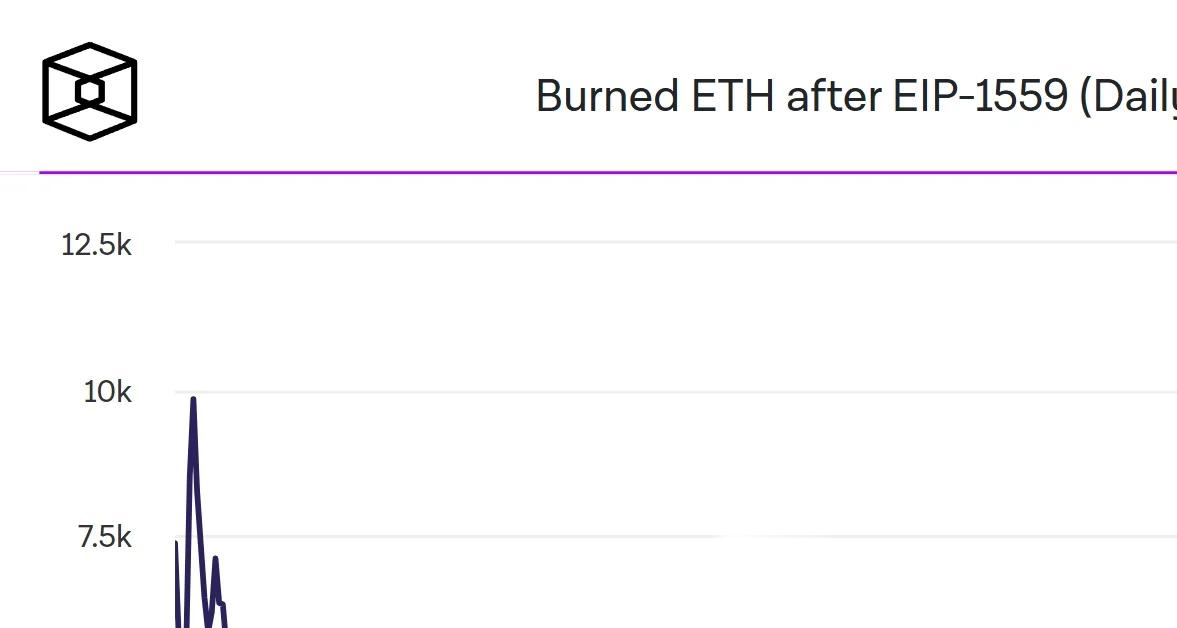Click the 12.5k y-axis label
This screenshot has height=628, width=1177.
96,245
